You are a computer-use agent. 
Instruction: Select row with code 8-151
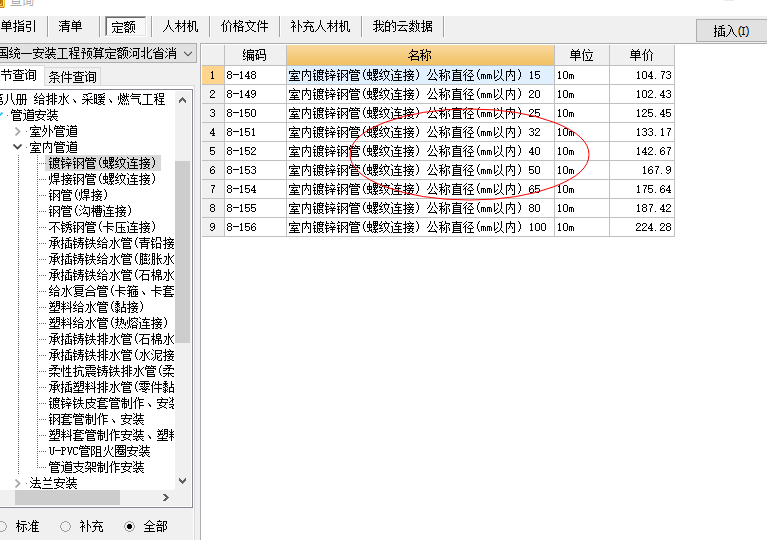coord(438,132)
